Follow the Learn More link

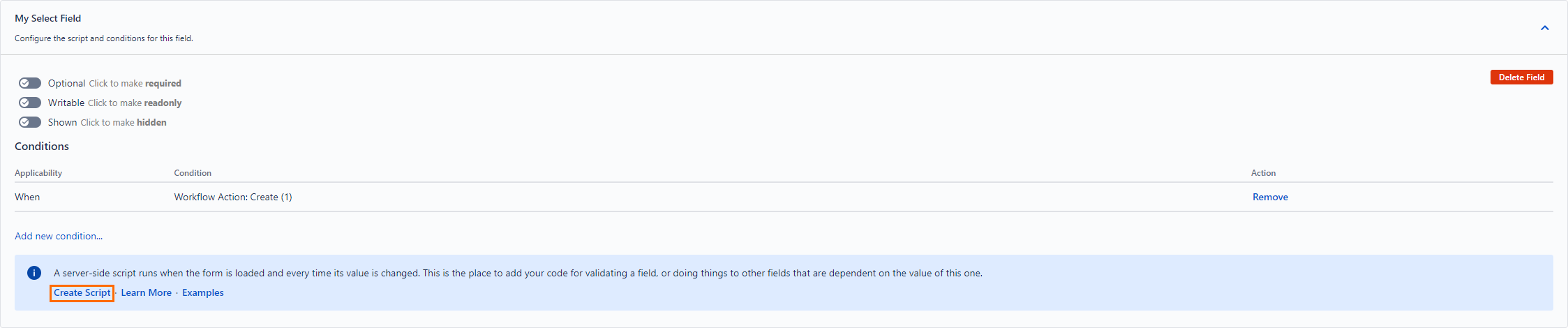tap(146, 293)
